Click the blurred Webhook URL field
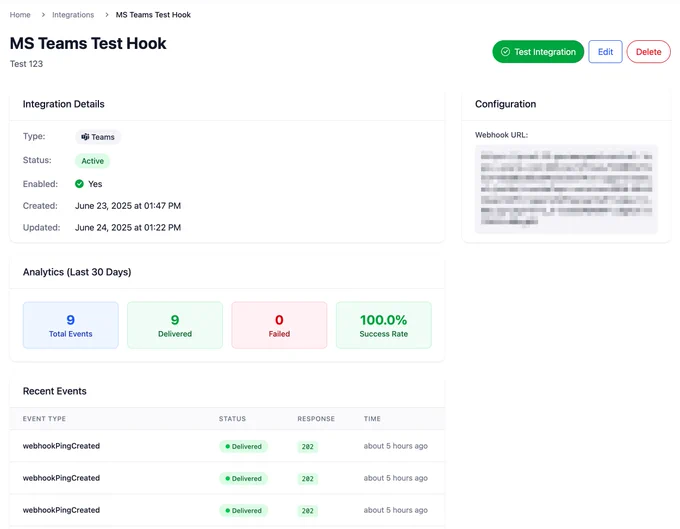680x529 pixels. [566, 189]
